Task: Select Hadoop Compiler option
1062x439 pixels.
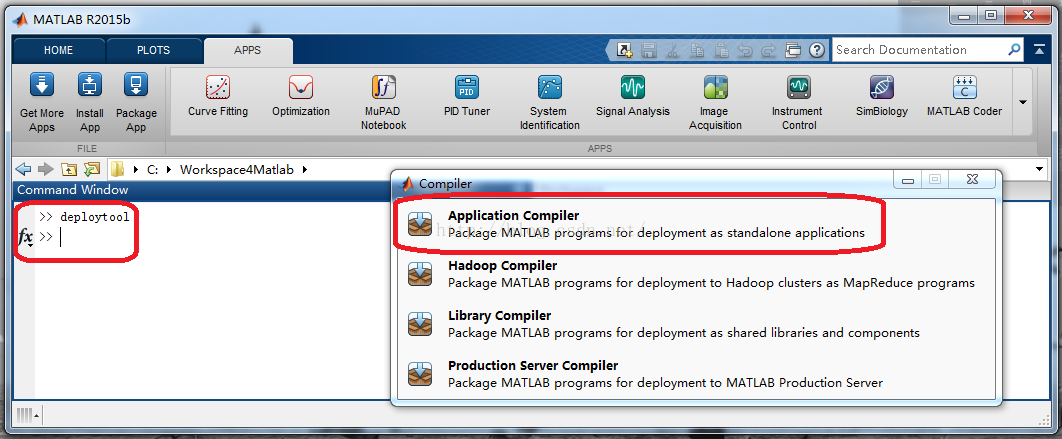Action: [696, 274]
